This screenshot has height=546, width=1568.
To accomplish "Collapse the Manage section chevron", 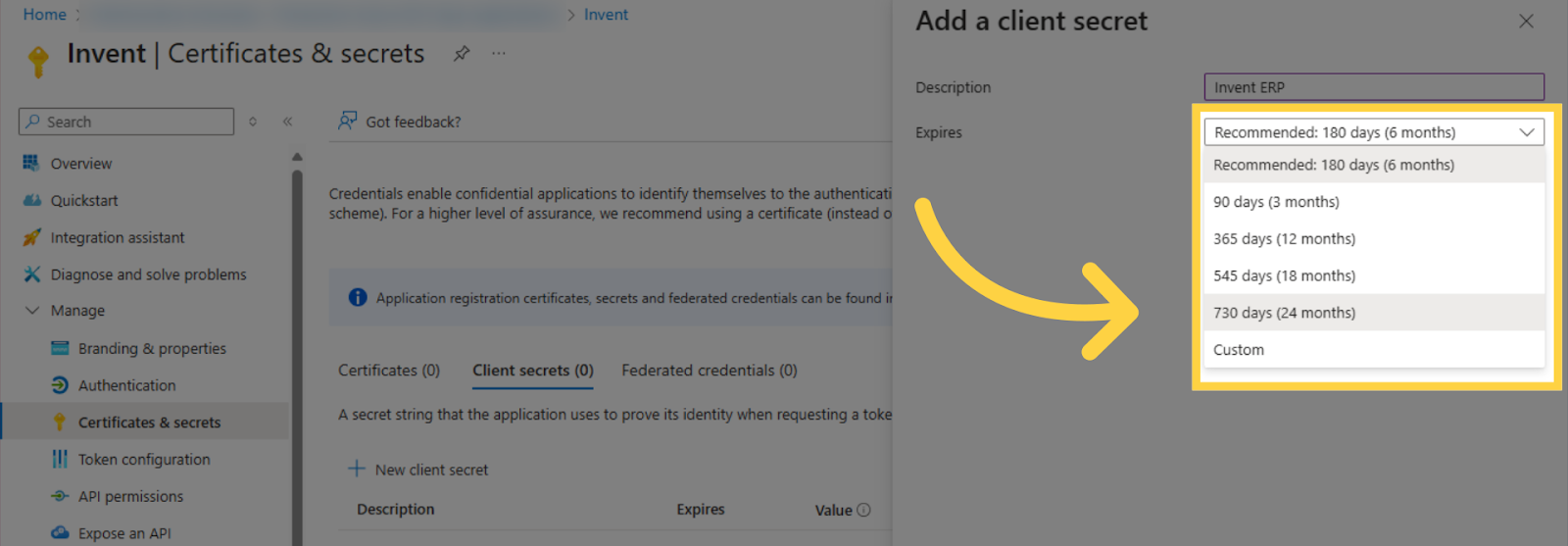I will [x=32, y=310].
